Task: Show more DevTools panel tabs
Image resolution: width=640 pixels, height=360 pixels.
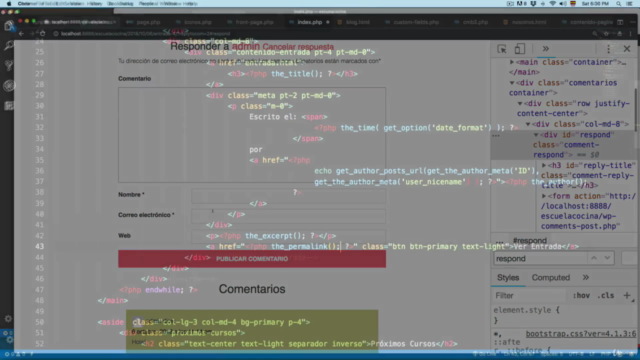Action: (x=545, y=49)
